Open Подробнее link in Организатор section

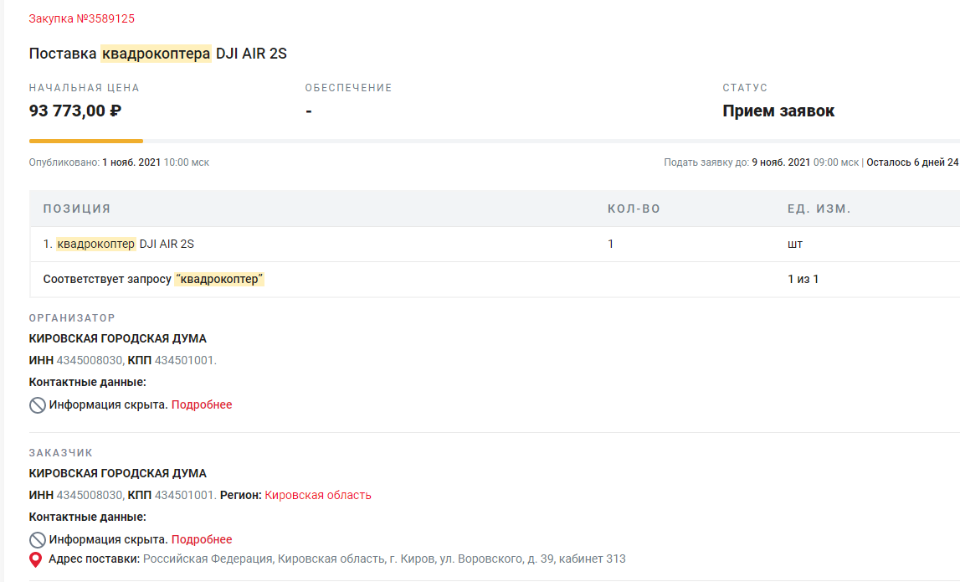coord(201,405)
